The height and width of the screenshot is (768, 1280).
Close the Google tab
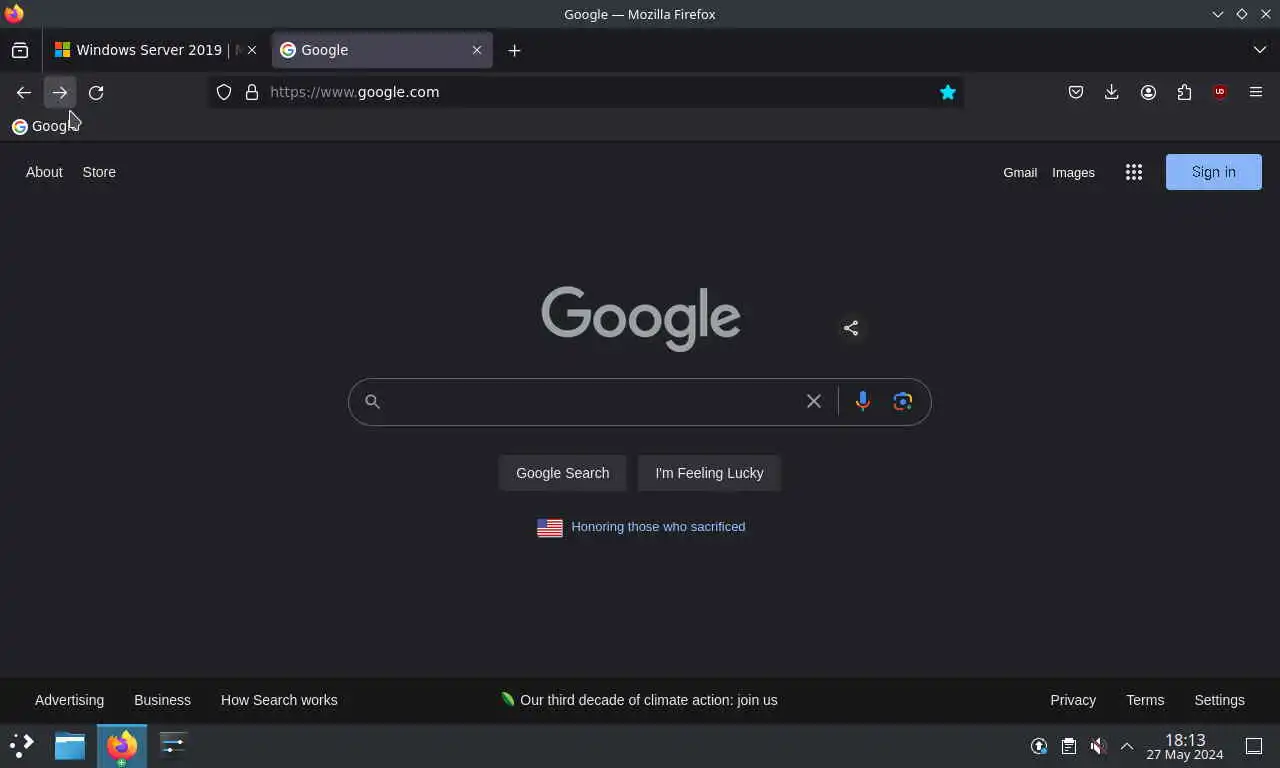[477, 50]
